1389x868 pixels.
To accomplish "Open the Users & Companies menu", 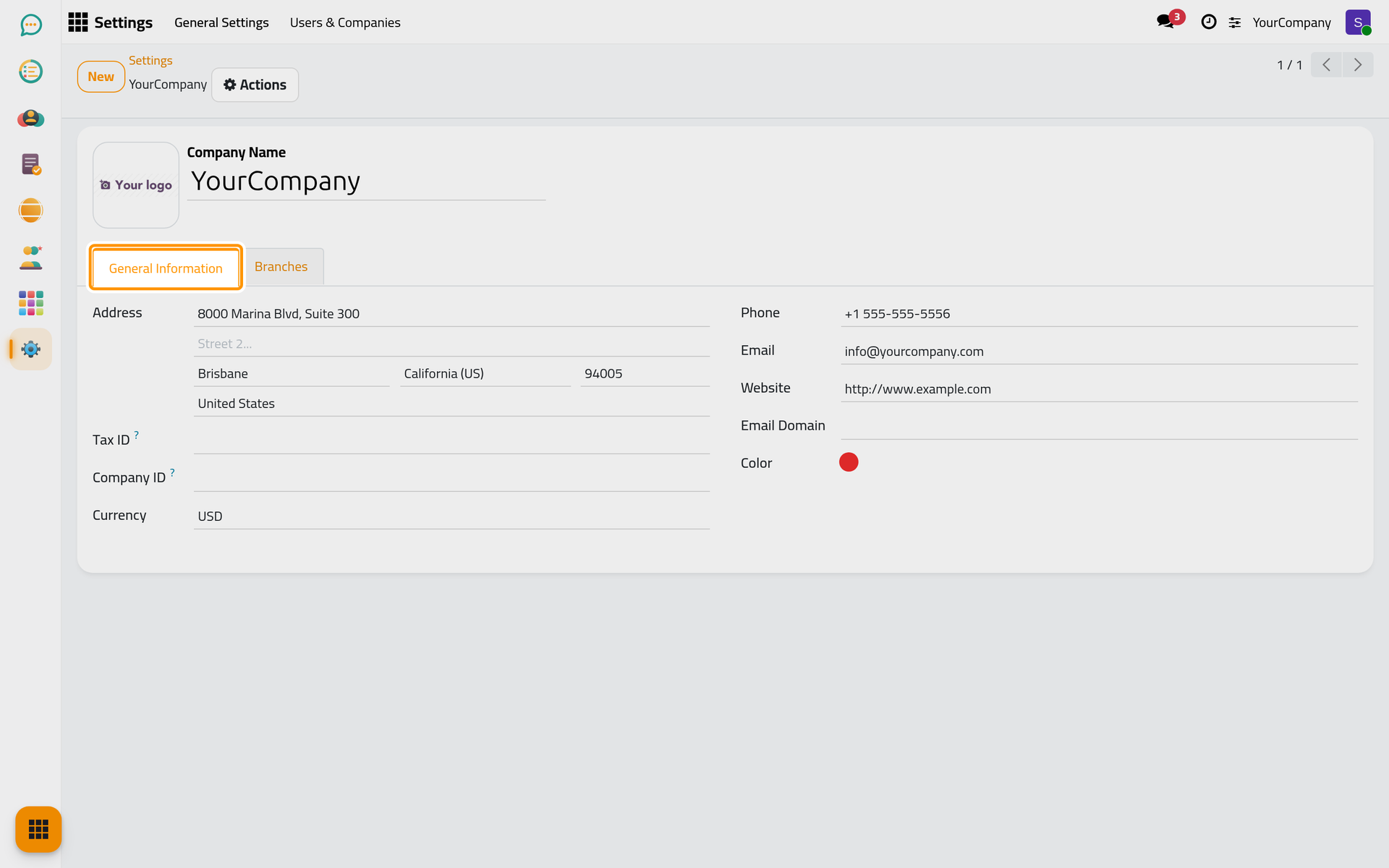I will [345, 22].
